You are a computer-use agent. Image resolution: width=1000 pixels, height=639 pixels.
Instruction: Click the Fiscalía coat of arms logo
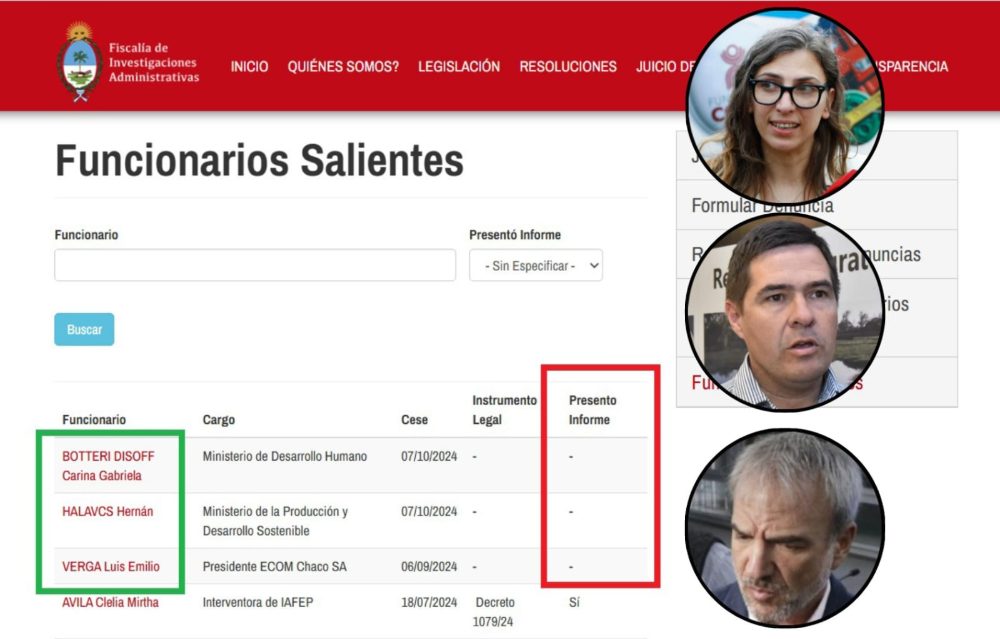click(x=78, y=64)
